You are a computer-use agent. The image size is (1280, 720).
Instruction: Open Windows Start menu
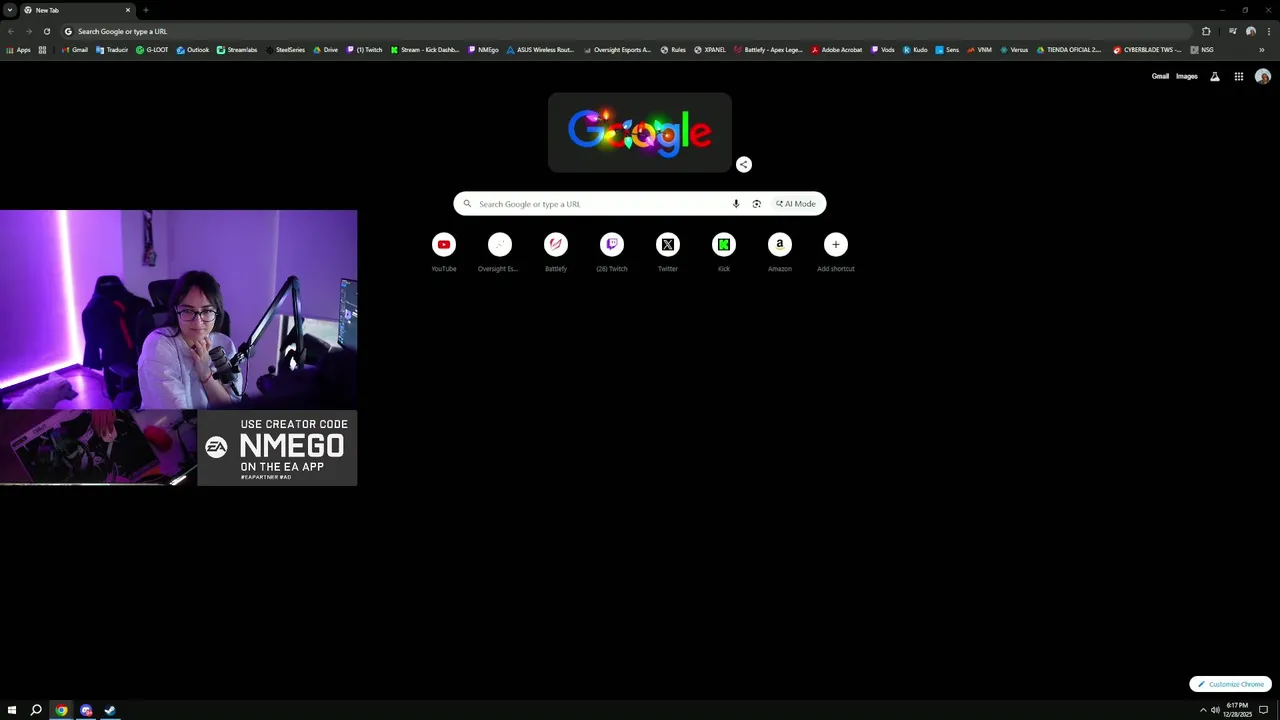[12, 710]
